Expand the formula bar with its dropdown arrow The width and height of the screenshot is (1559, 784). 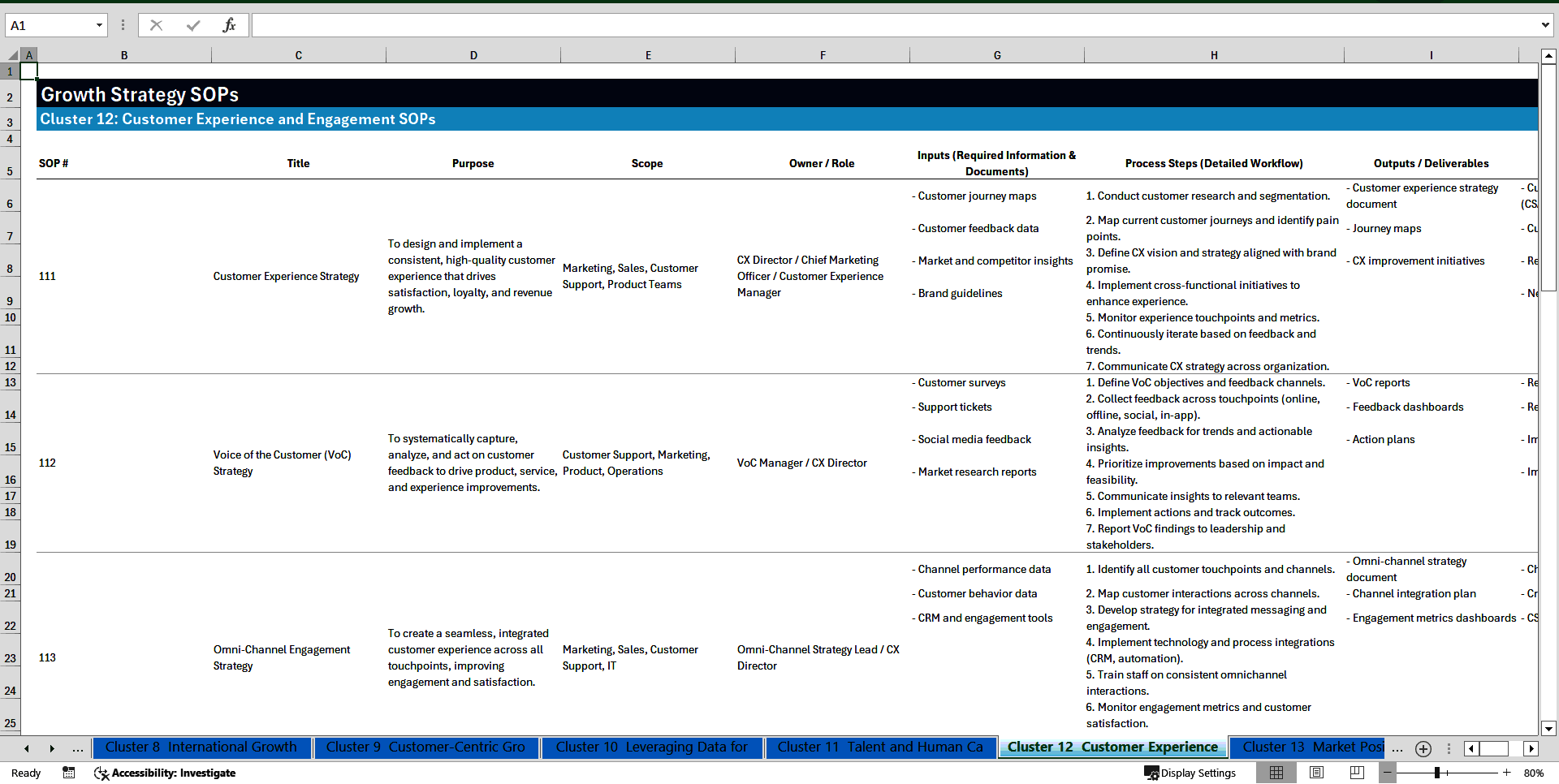tap(1547, 24)
